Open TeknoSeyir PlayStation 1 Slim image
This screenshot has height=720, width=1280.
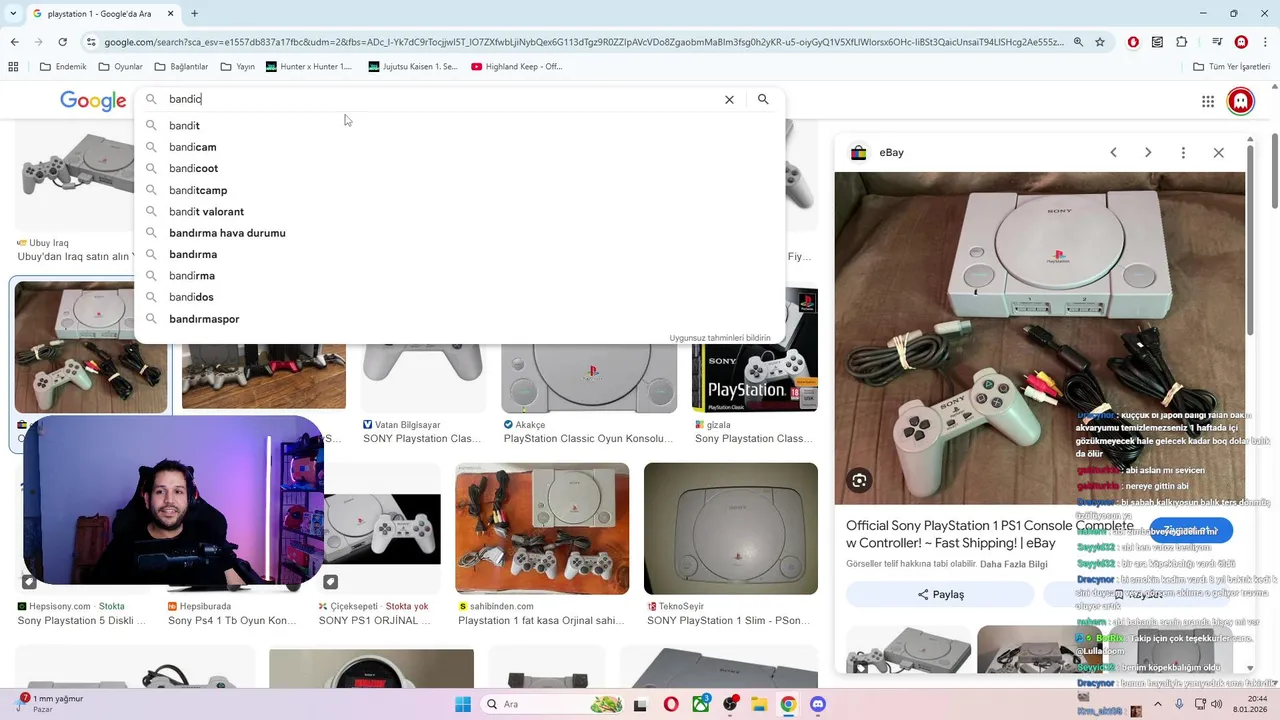click(x=731, y=528)
